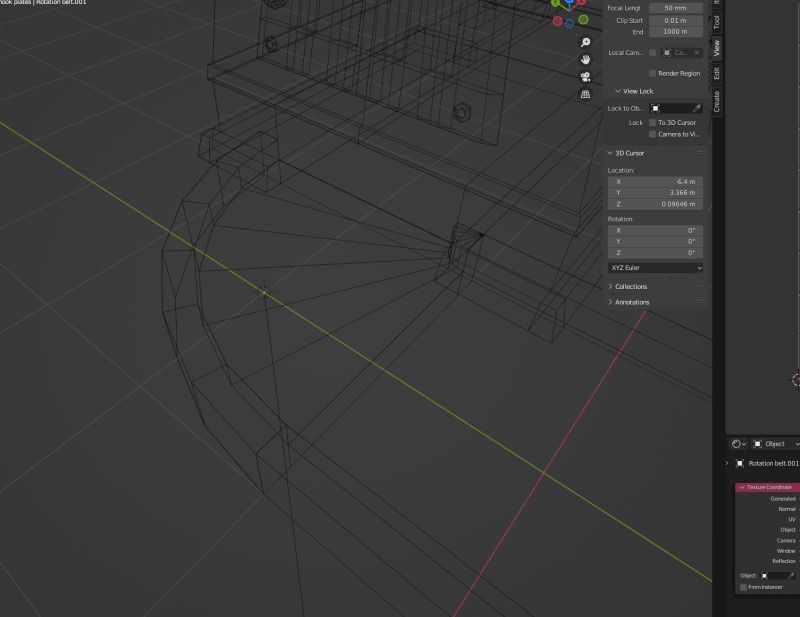
Task: Collapse the Texture Coordinate node header
Action: [x=742, y=487]
